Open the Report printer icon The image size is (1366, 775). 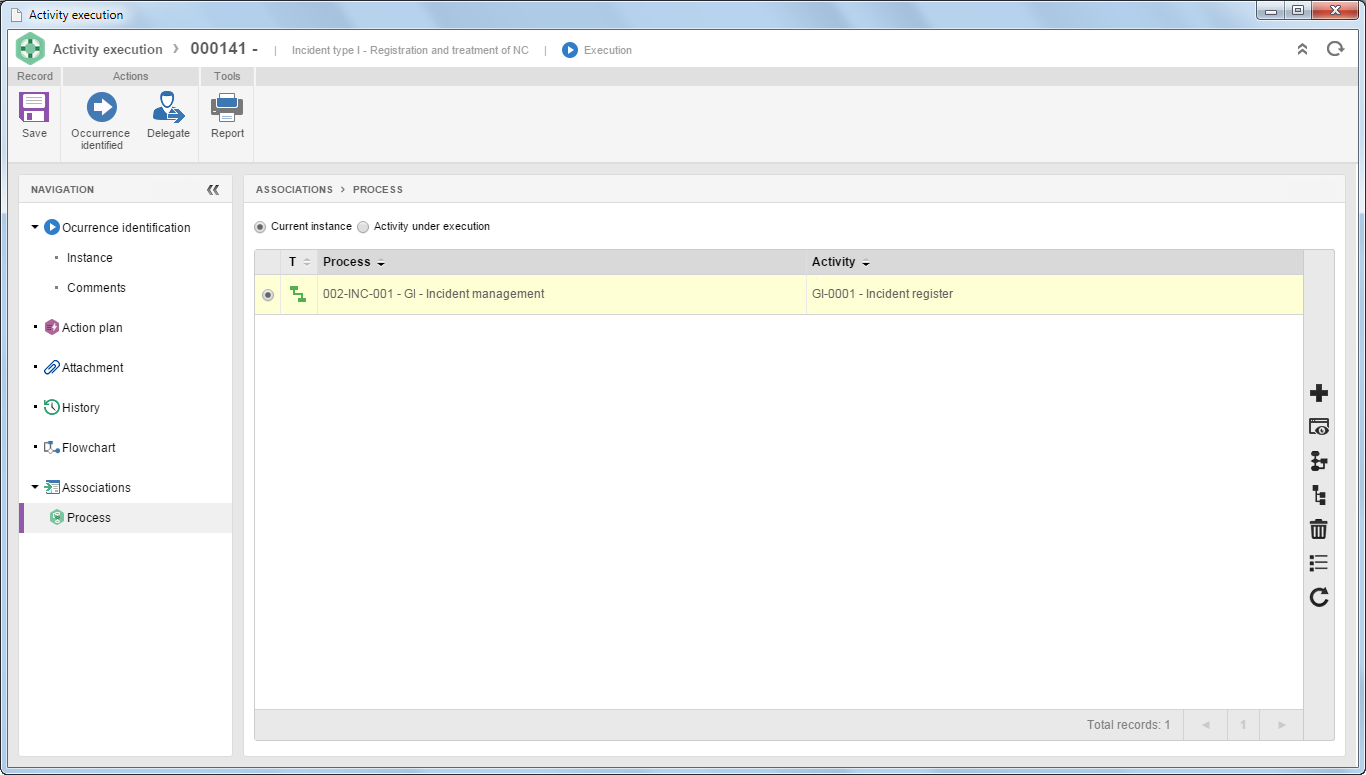point(227,107)
